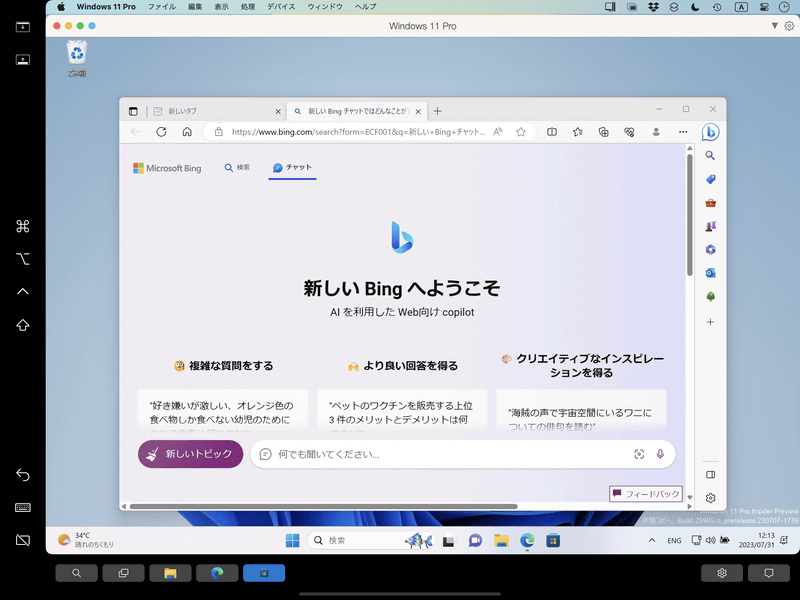Open the Recycle Bin desktop icon

pos(77,58)
